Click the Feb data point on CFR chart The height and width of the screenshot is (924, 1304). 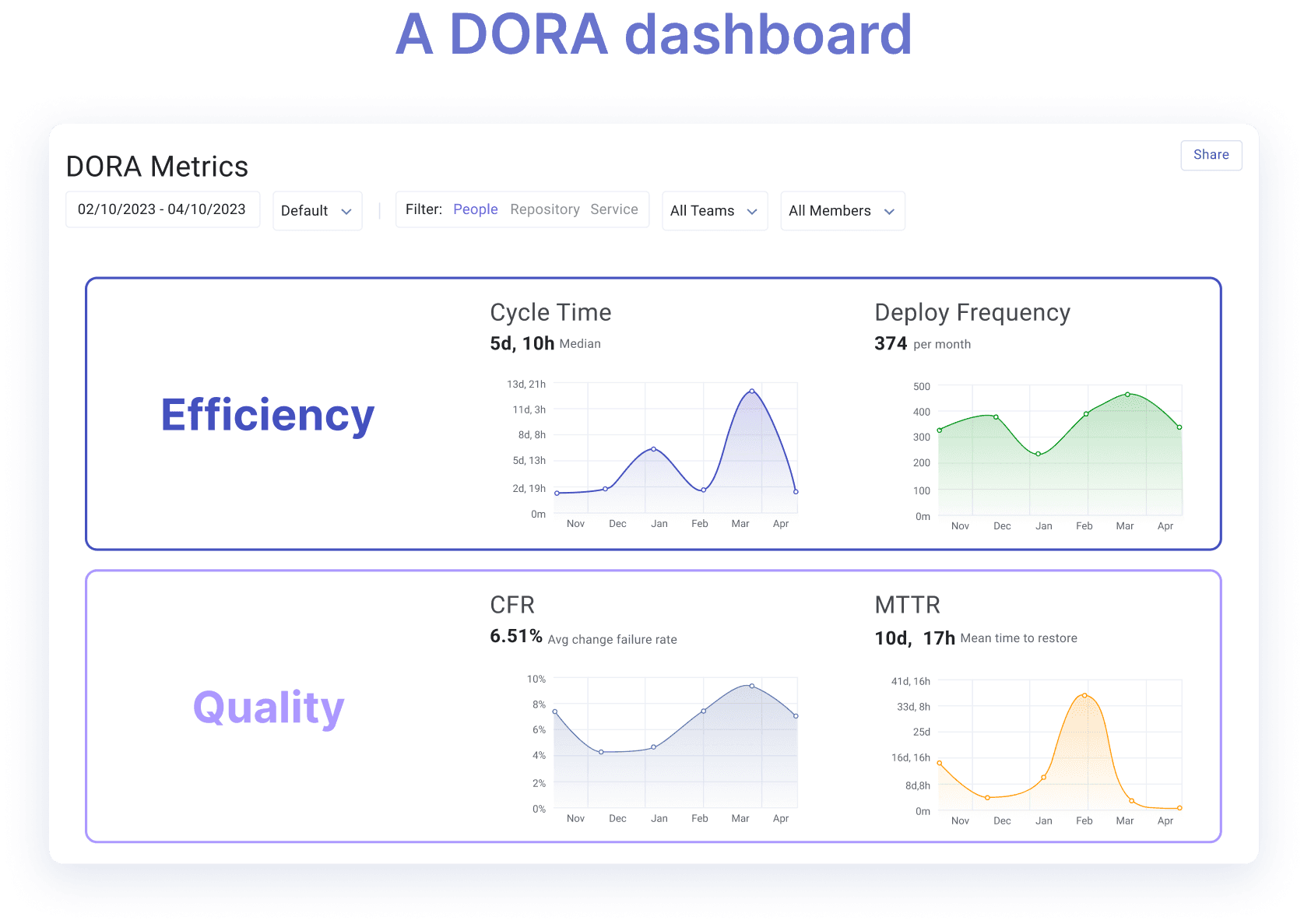(x=703, y=711)
